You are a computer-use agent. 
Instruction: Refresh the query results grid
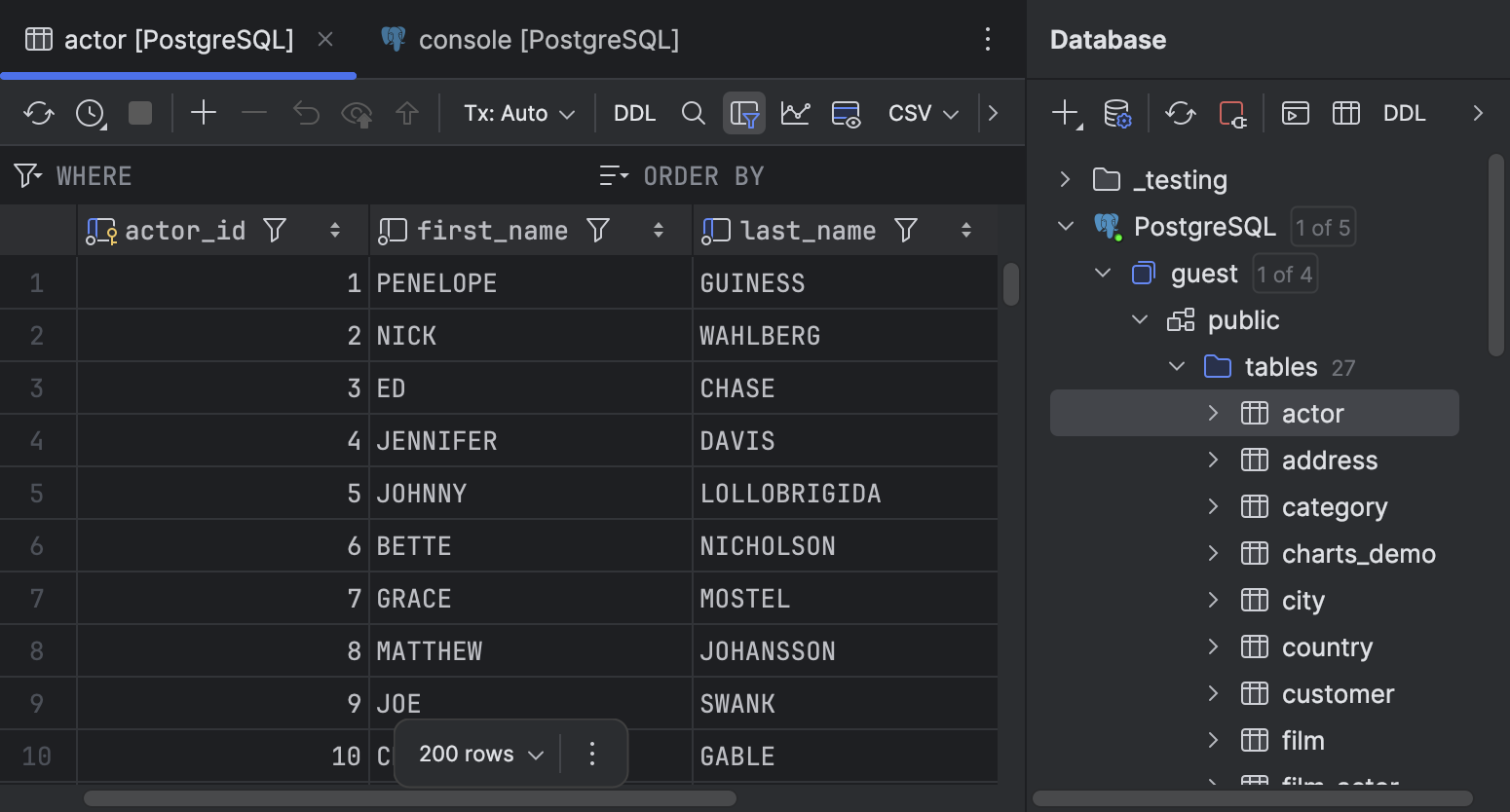(x=39, y=112)
